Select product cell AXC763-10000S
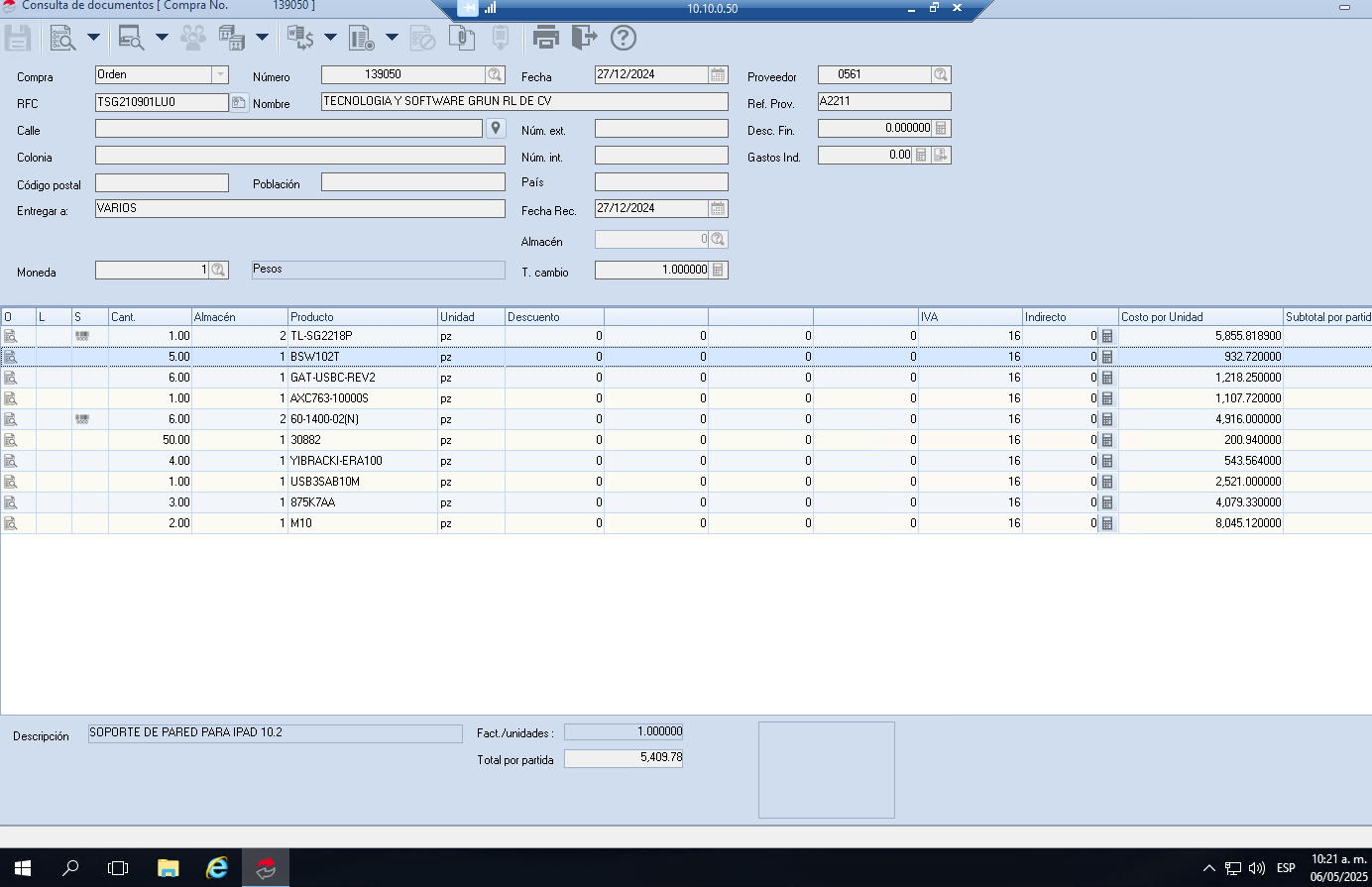 (x=363, y=398)
